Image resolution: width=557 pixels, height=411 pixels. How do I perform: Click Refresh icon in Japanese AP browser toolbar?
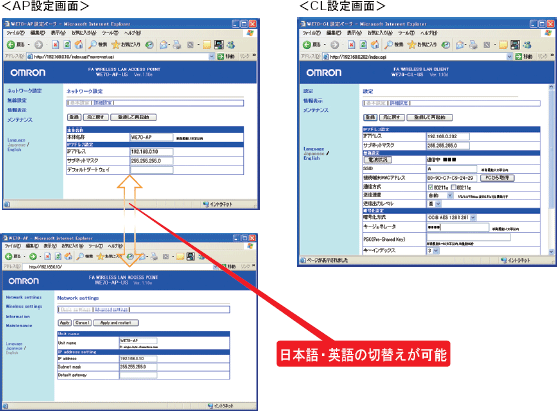tap(67, 44)
